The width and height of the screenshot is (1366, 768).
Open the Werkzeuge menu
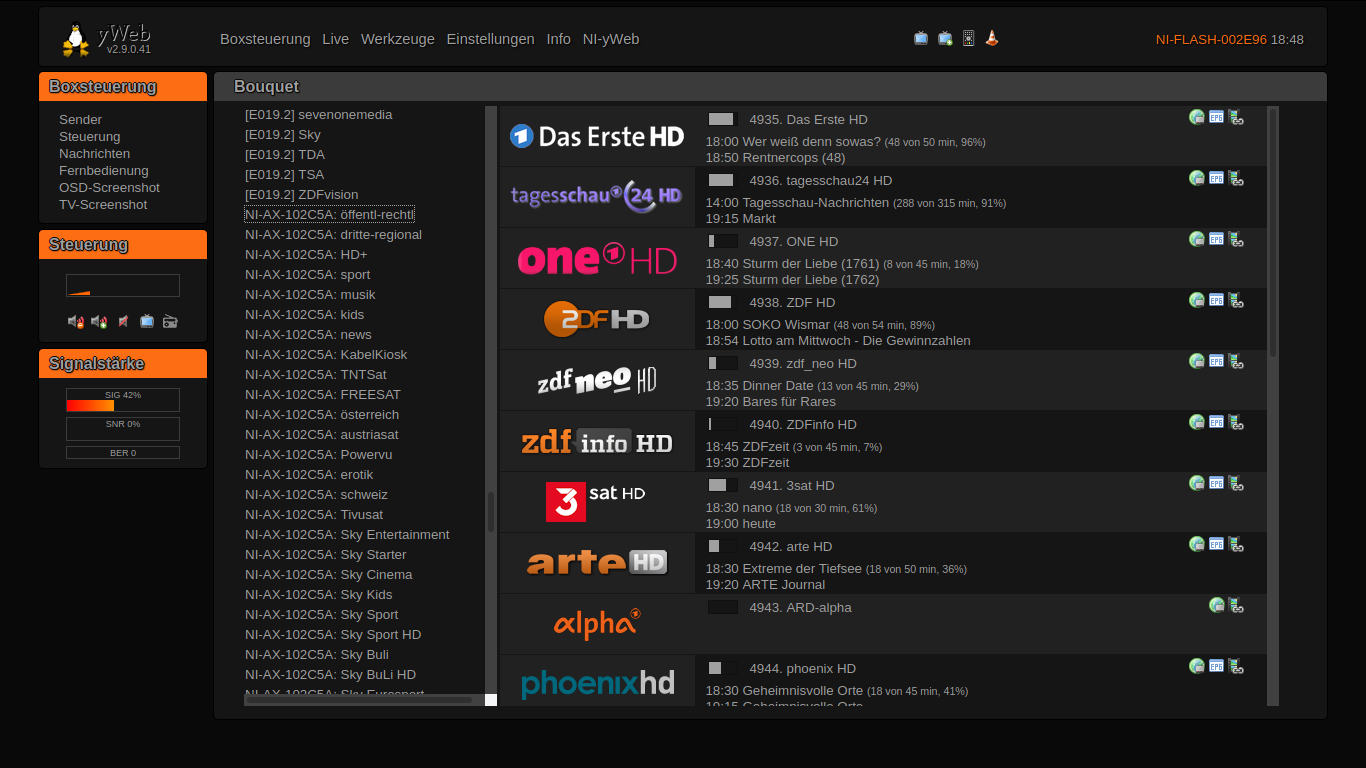pyautogui.click(x=398, y=39)
